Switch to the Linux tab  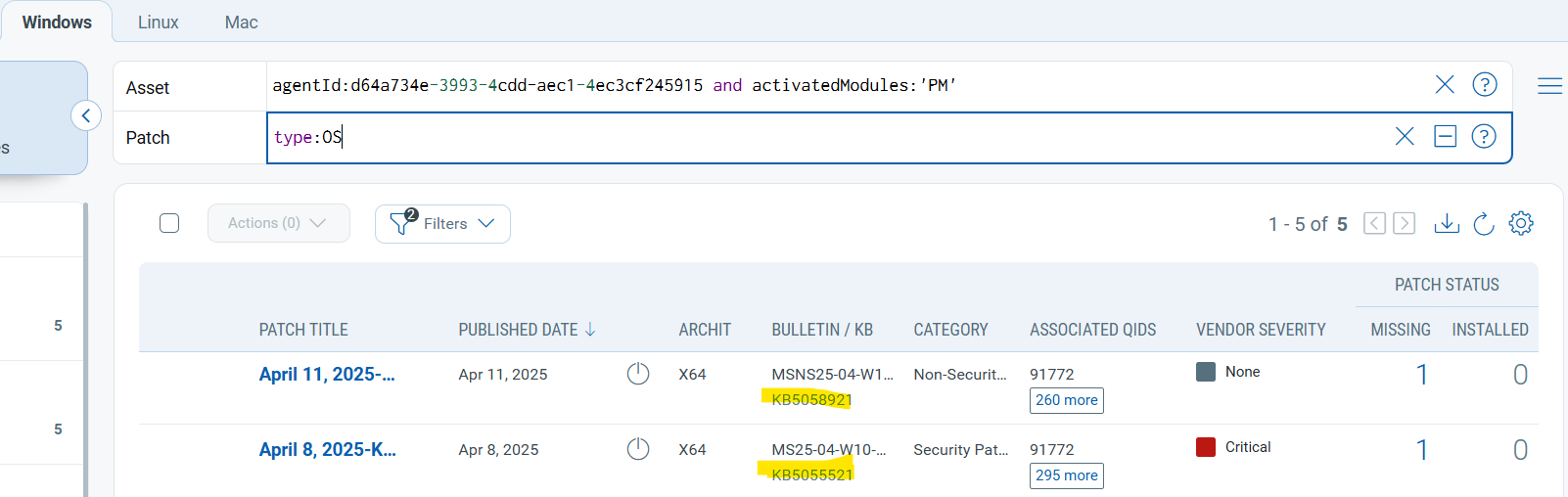(x=158, y=23)
